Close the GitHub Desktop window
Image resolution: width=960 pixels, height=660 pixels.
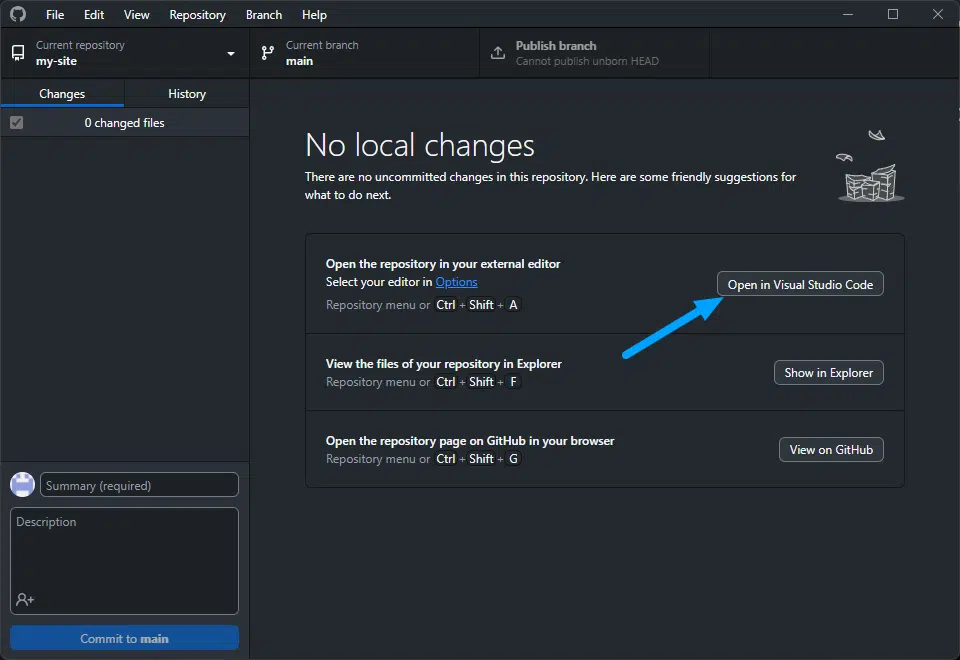point(937,14)
